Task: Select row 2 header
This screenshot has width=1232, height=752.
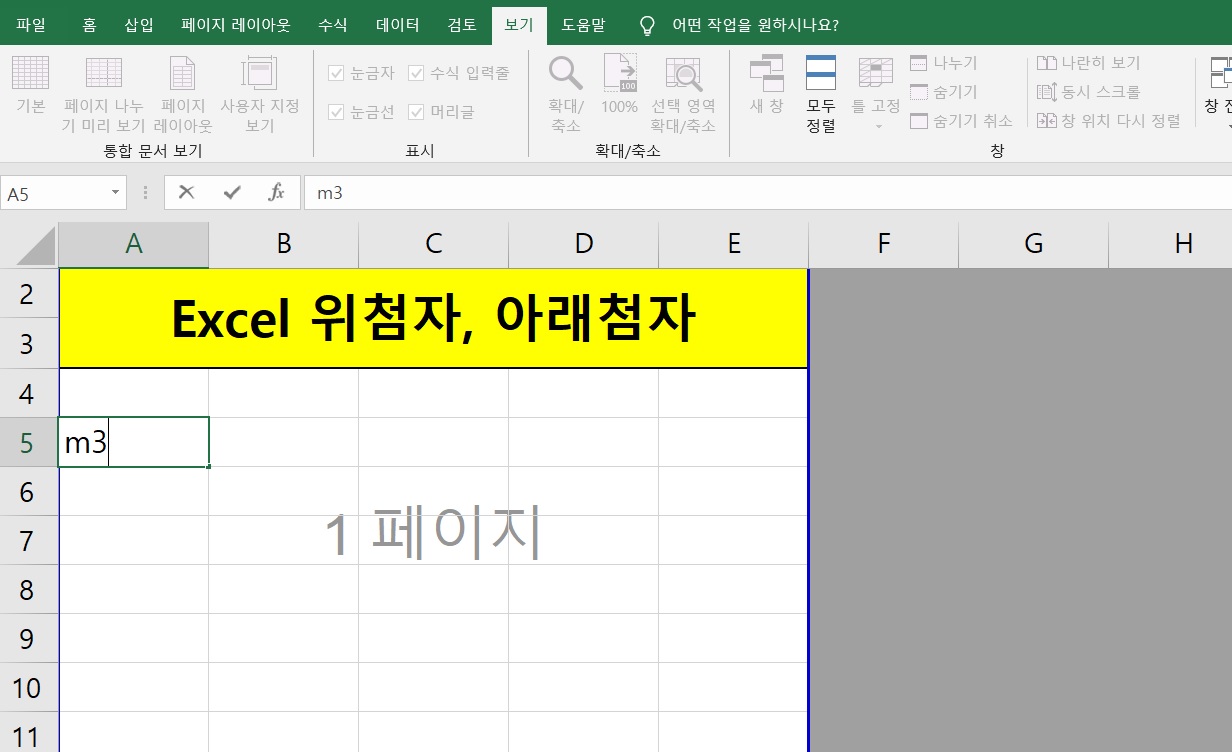Action: point(29,294)
